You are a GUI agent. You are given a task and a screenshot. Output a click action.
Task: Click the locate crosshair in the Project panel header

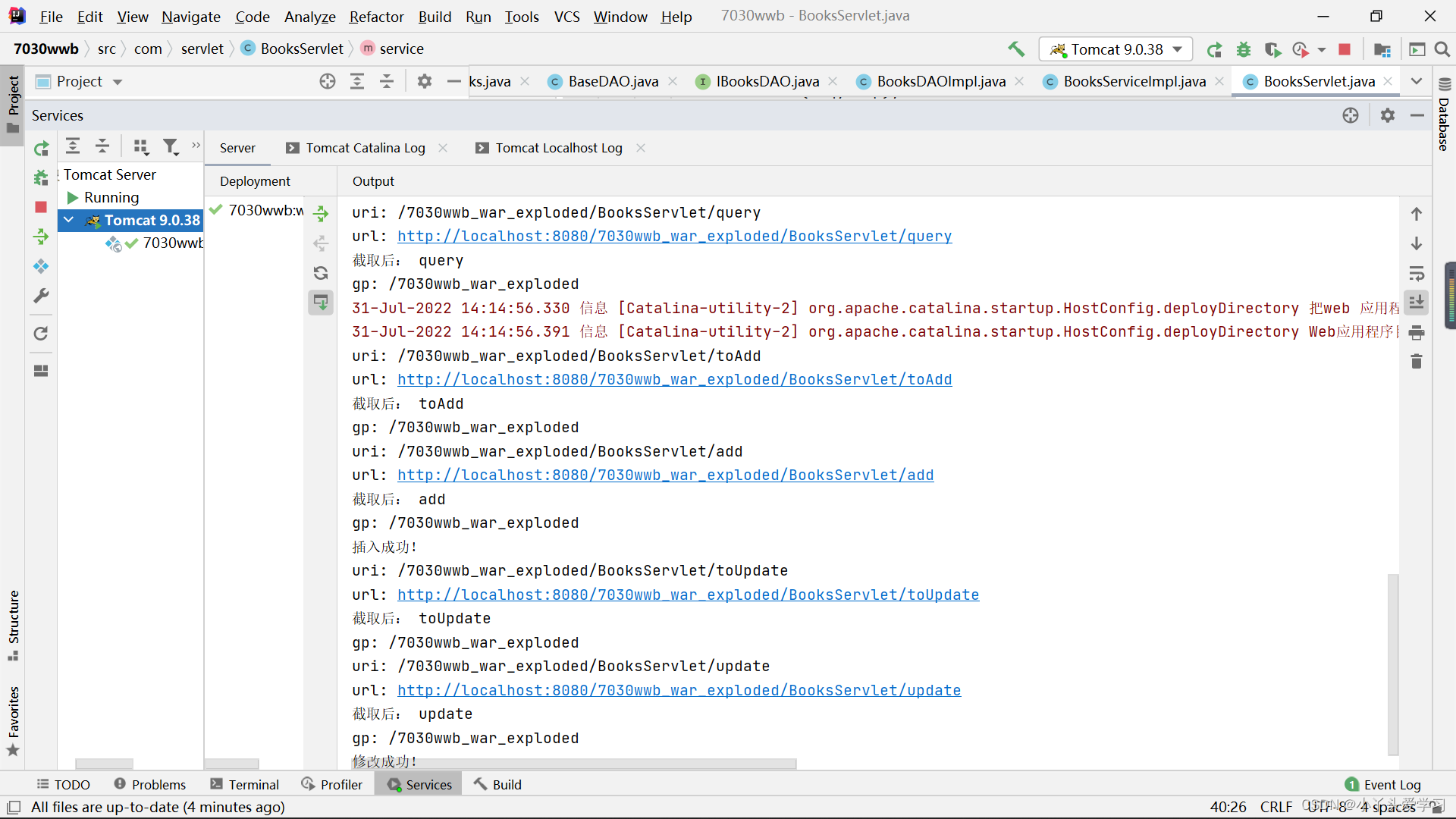328,81
